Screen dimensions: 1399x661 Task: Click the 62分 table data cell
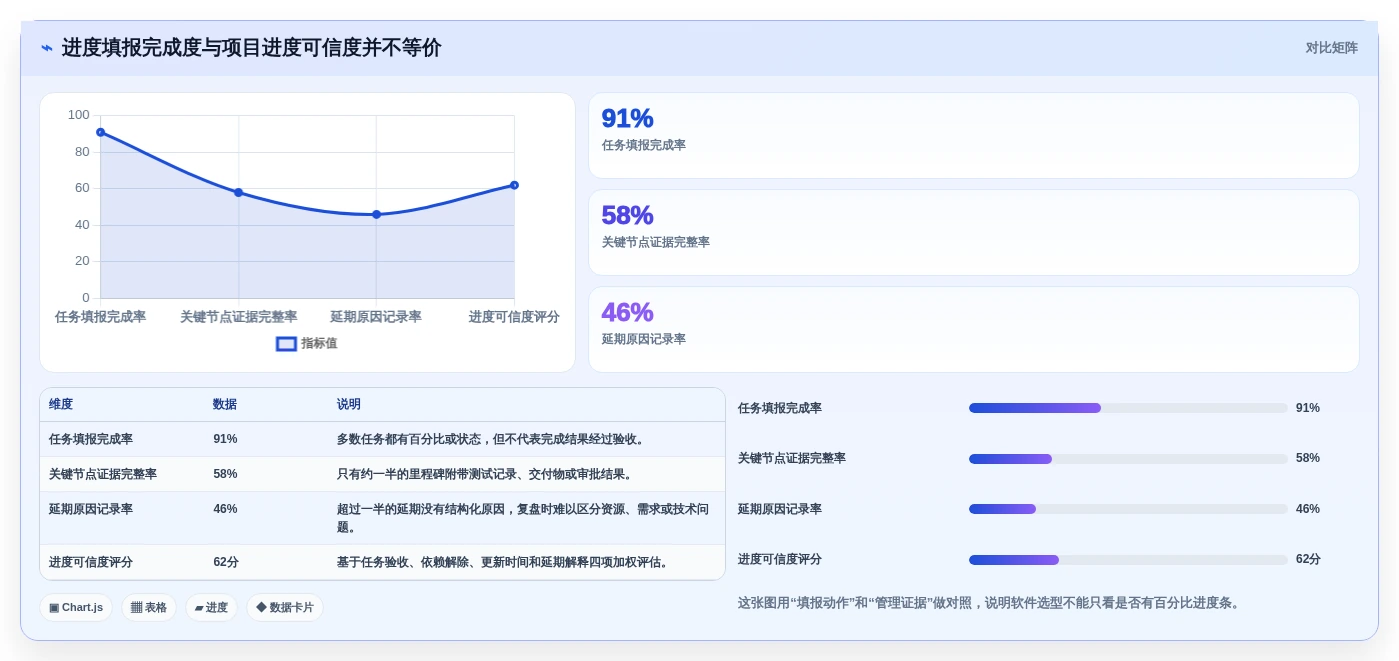(x=226, y=562)
